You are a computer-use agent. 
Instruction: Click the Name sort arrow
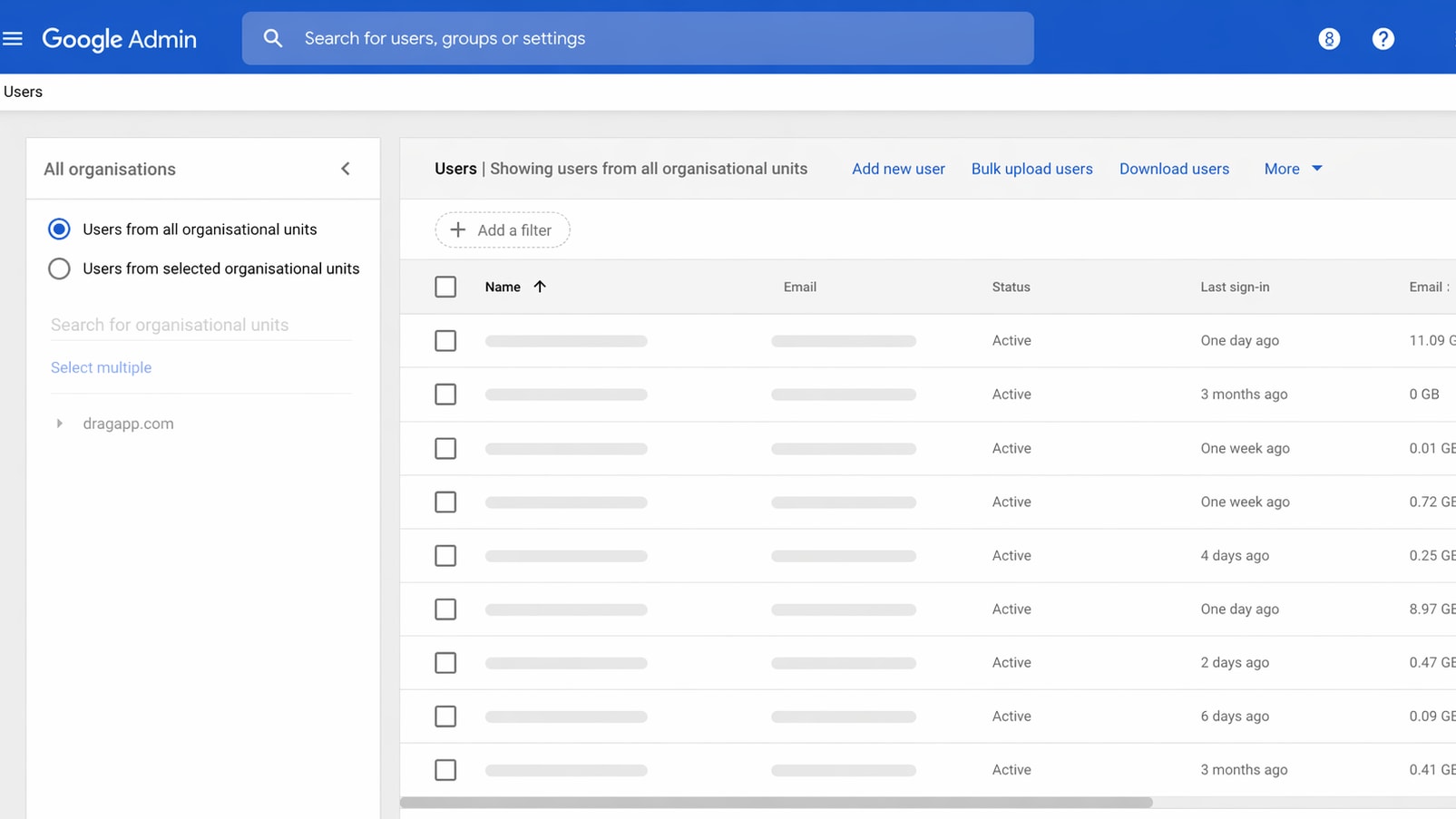tap(540, 287)
